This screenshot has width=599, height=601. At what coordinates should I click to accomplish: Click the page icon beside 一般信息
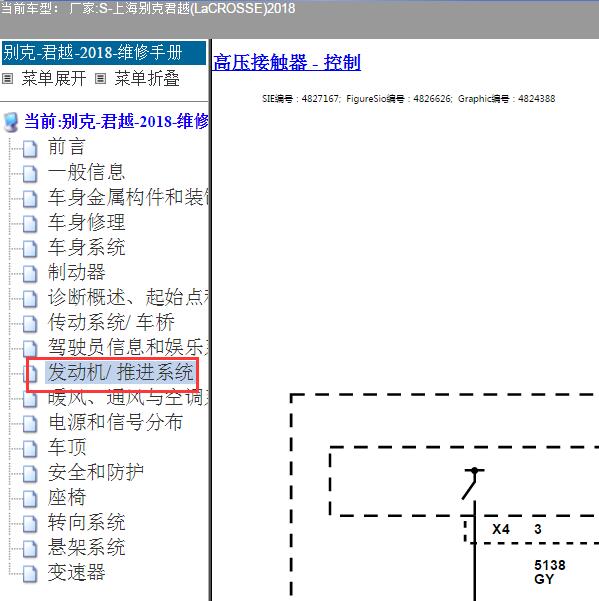pos(30,174)
